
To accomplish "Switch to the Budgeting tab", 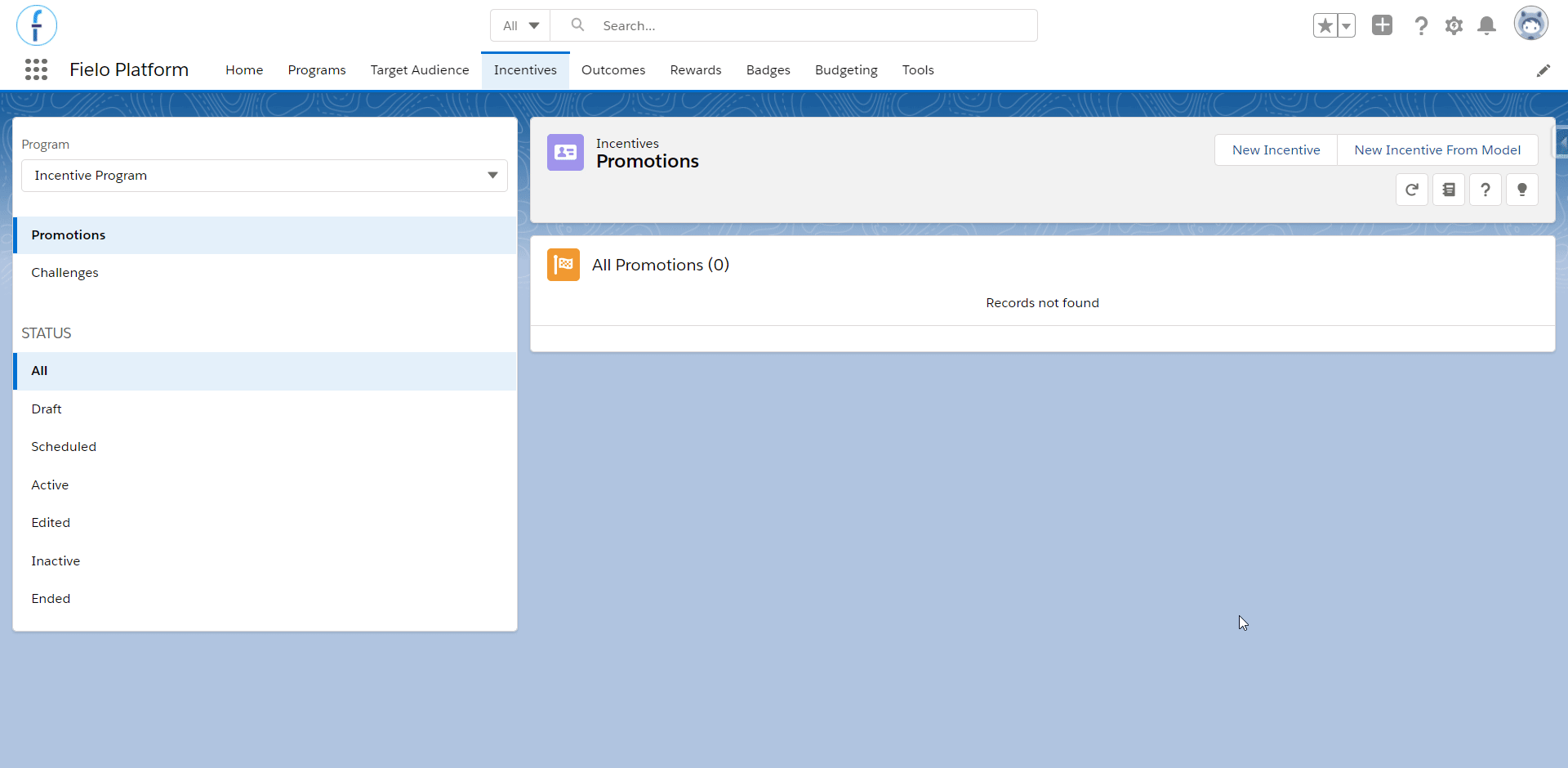I will tap(846, 70).
